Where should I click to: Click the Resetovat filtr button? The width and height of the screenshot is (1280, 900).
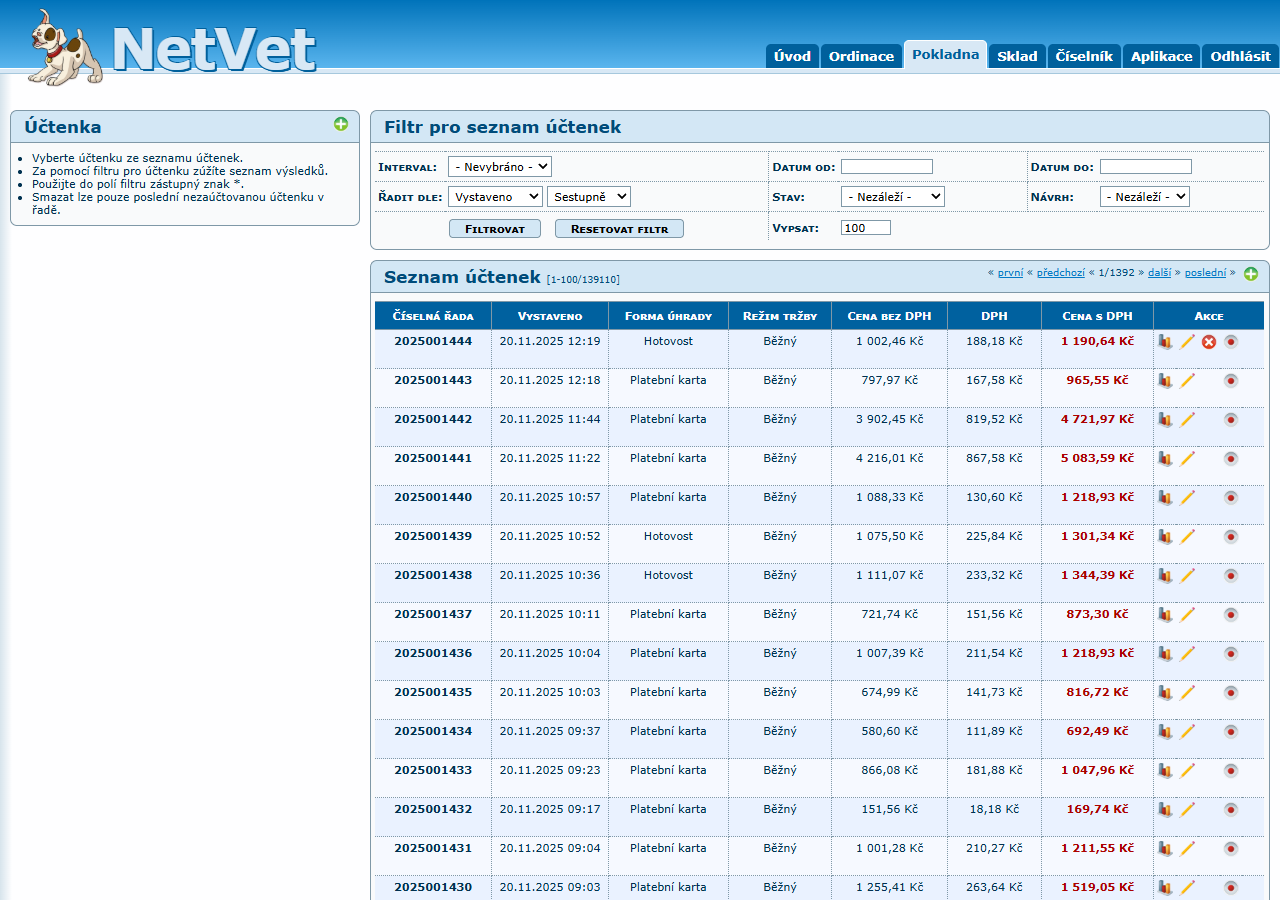click(x=619, y=229)
